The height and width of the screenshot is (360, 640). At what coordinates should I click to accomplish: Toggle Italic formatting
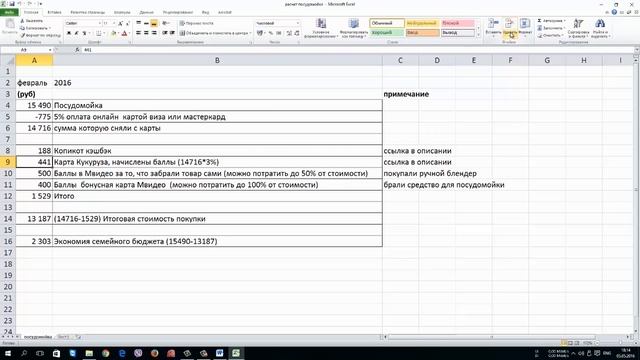[x=76, y=33]
